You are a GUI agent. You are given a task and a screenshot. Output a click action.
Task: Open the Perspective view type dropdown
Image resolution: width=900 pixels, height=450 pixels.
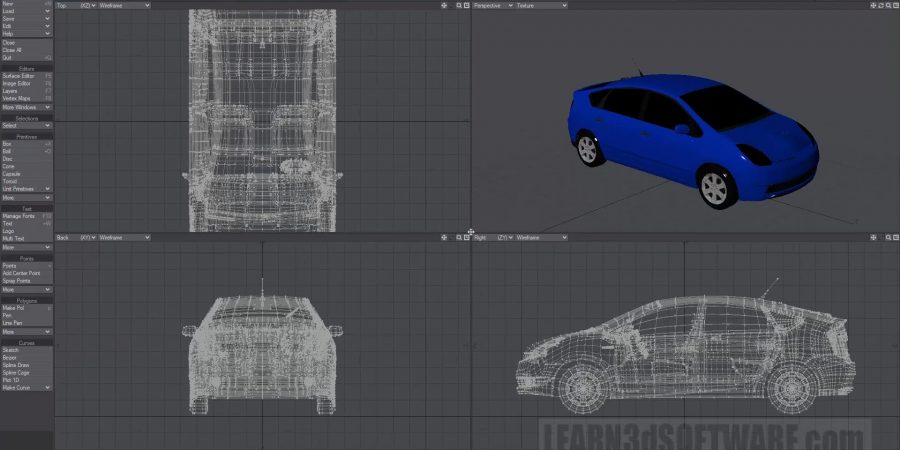pos(491,5)
